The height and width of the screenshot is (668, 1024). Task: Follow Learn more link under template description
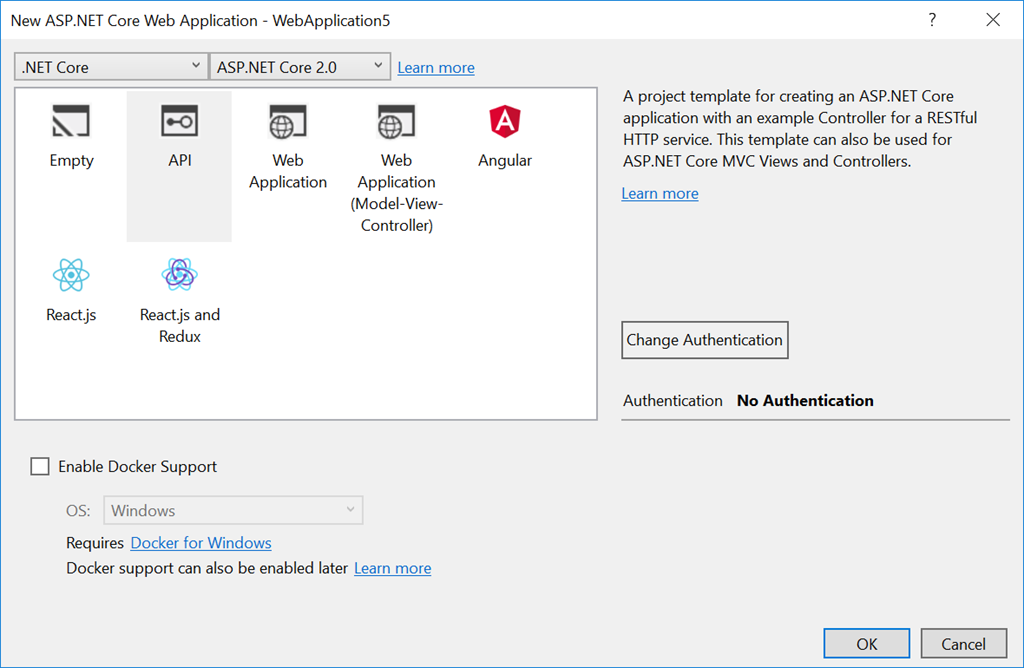[660, 193]
